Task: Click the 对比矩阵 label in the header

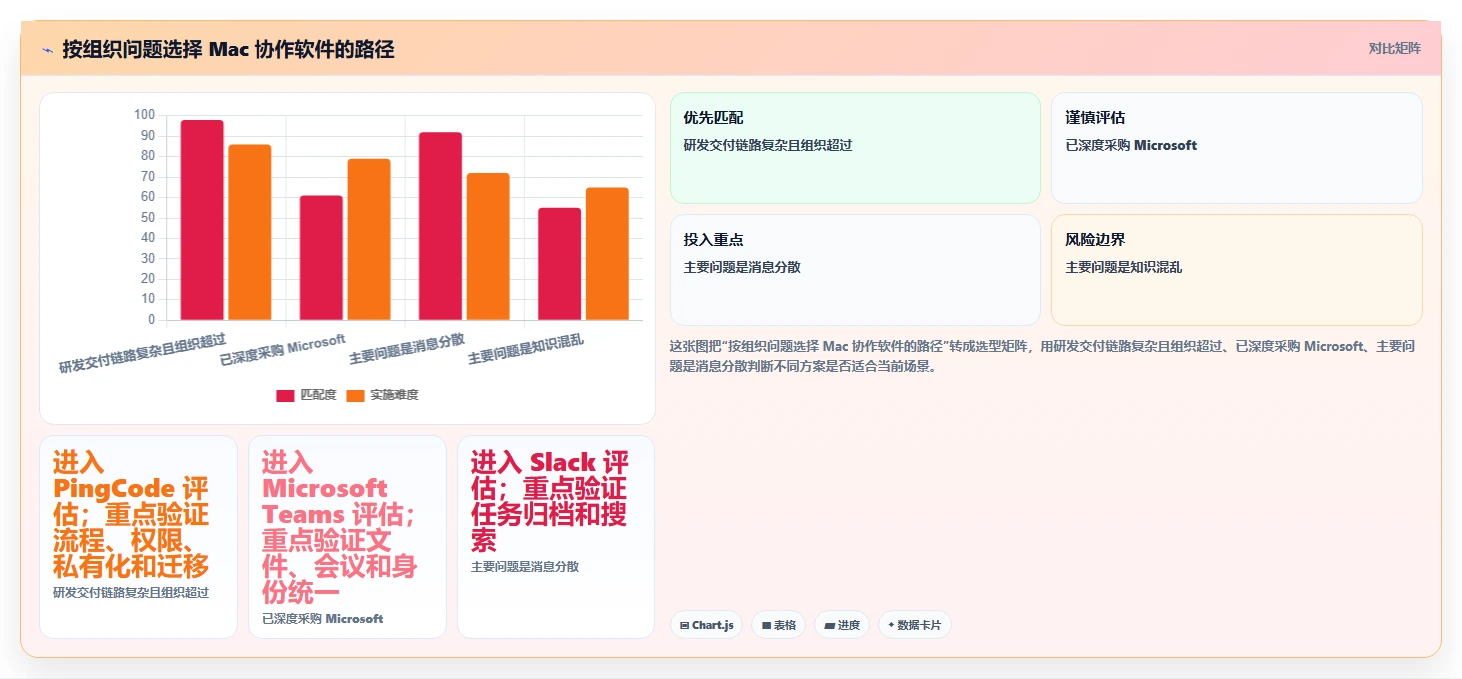Action: tap(1394, 49)
